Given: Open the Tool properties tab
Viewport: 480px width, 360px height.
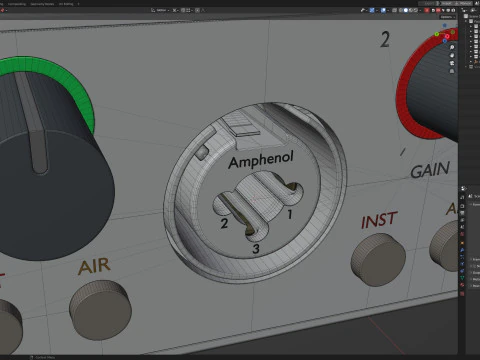Looking at the screenshot, I should (462, 197).
